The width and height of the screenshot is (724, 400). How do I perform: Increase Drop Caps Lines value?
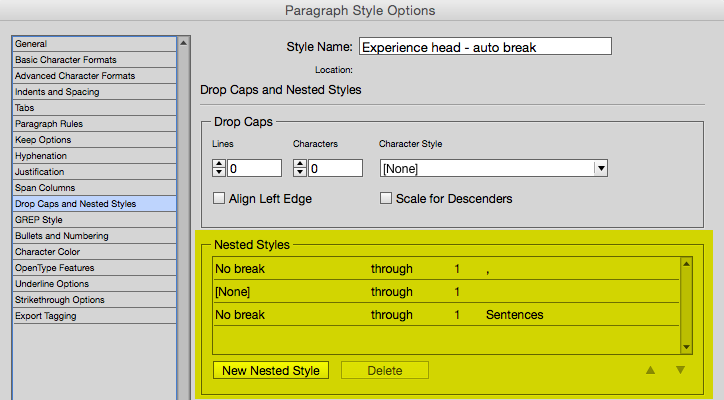(x=219, y=164)
